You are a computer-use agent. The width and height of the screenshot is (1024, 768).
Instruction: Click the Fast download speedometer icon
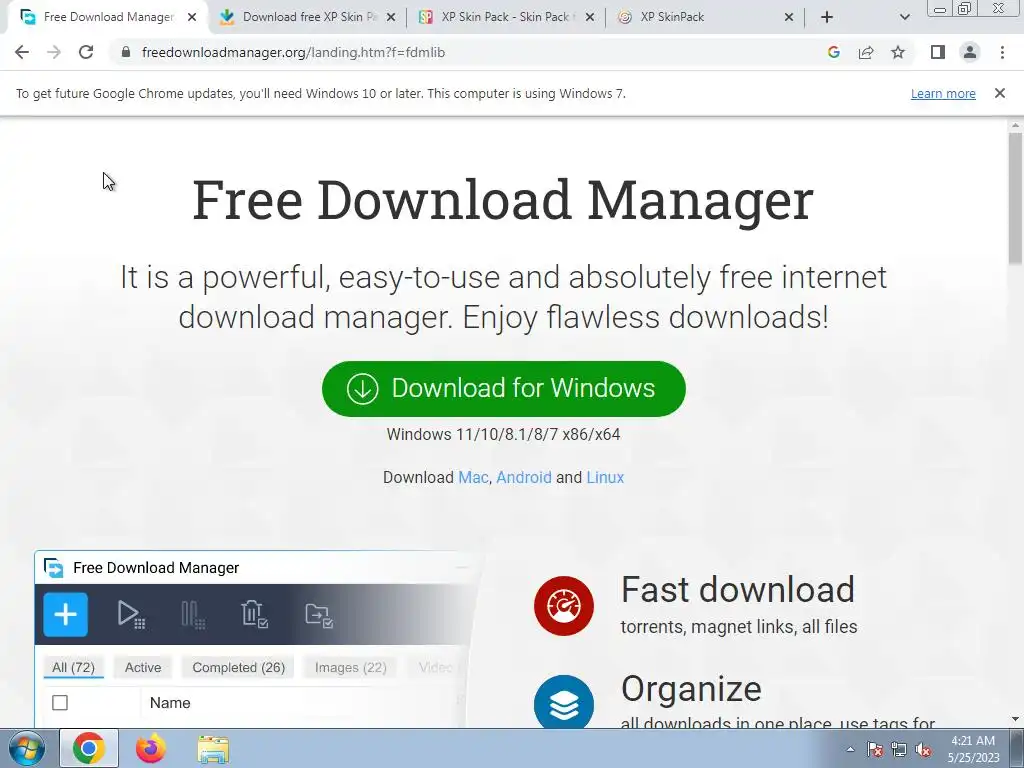[x=564, y=605]
